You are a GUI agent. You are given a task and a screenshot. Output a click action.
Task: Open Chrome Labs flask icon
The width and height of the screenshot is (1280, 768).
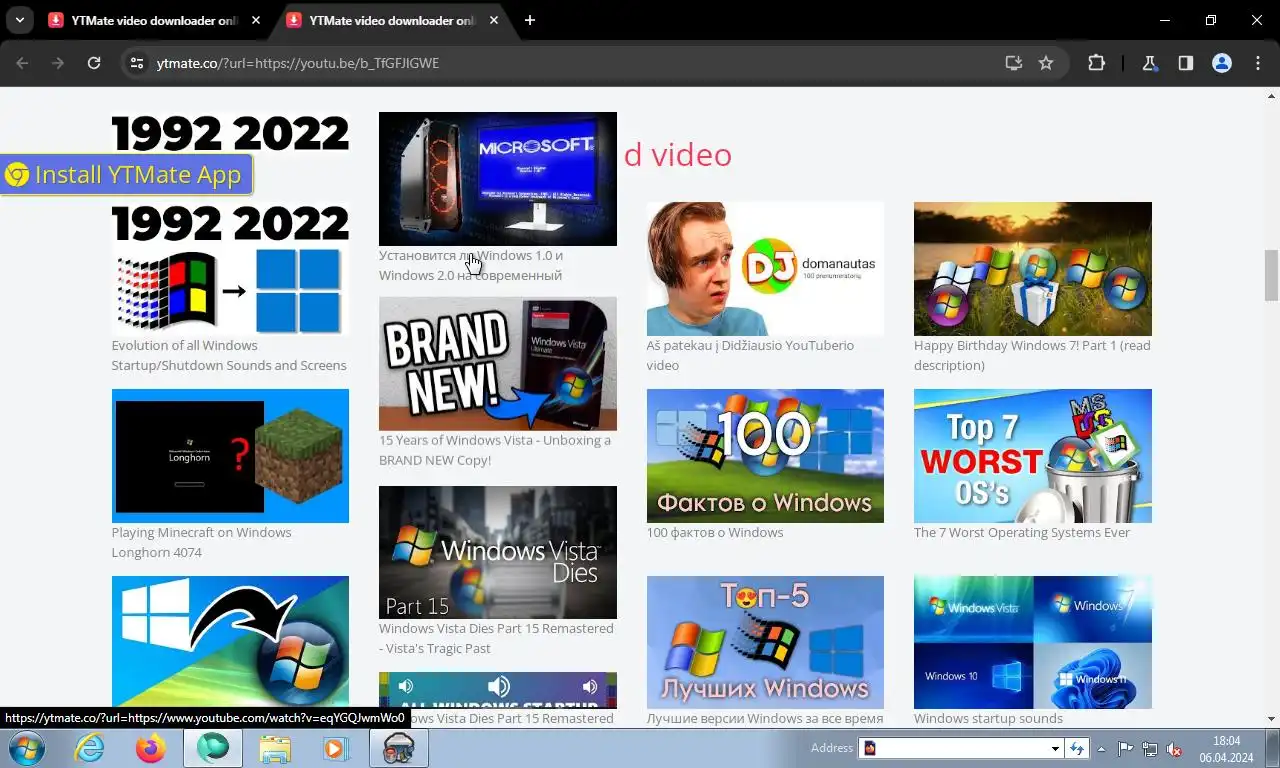(x=1150, y=63)
